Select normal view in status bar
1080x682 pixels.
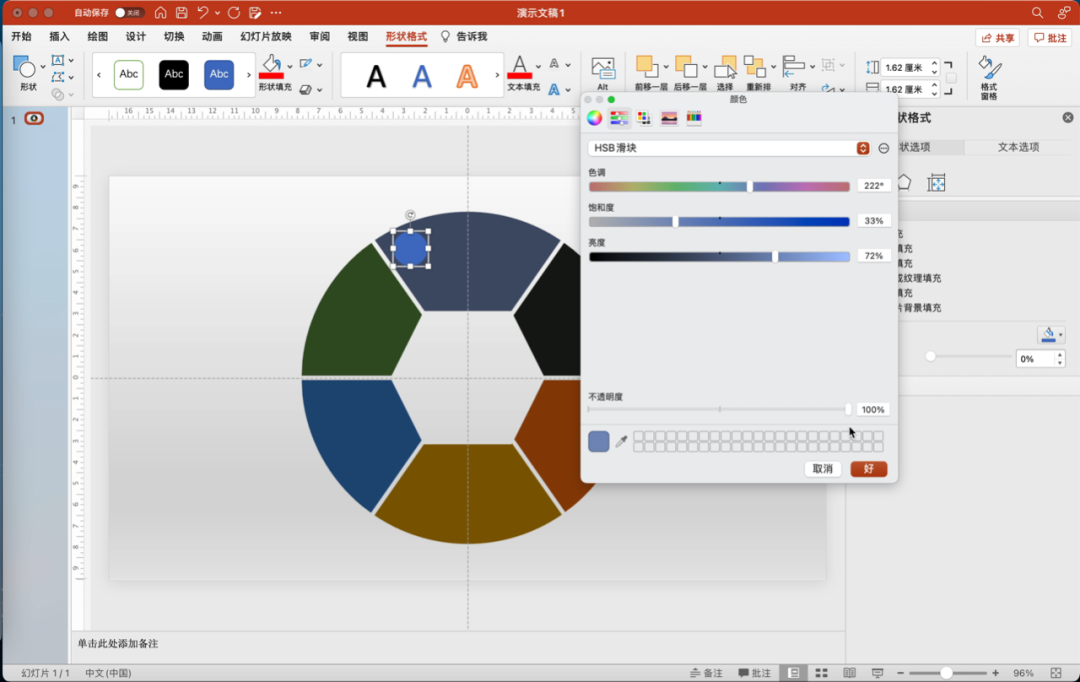pyautogui.click(x=793, y=673)
